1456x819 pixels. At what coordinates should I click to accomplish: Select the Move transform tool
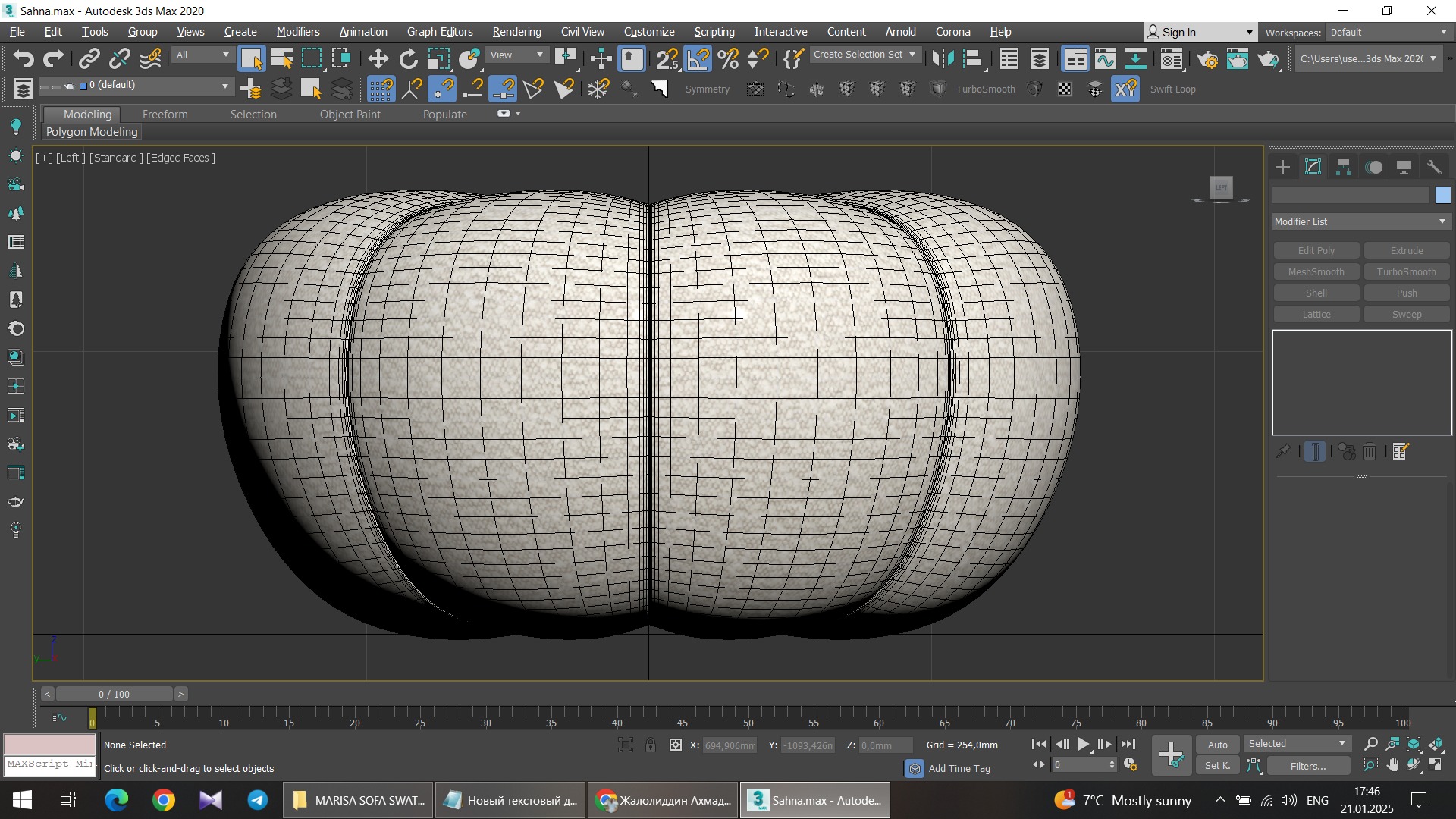[378, 58]
